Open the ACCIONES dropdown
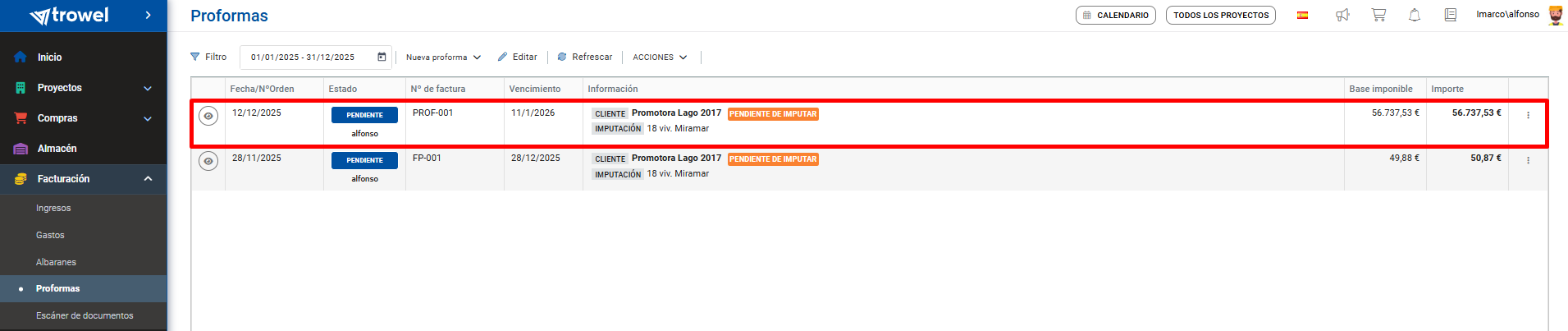 [x=660, y=57]
